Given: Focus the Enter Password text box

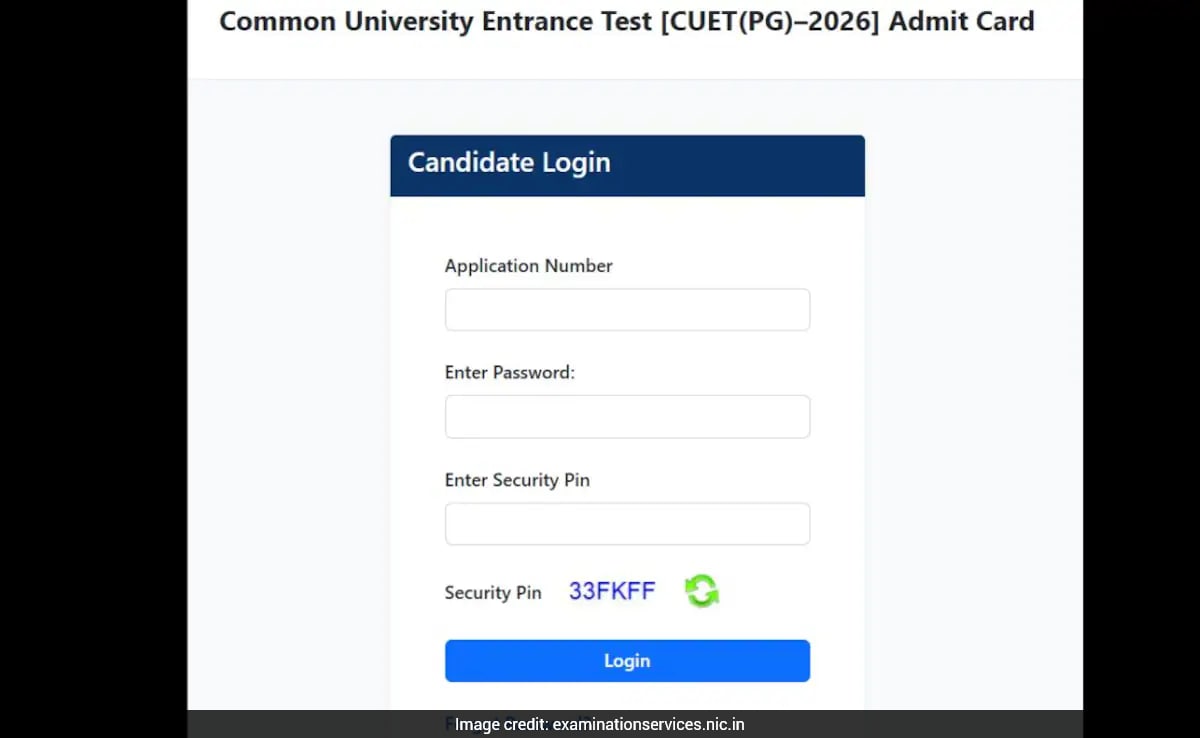Looking at the screenshot, I should click(x=627, y=417).
